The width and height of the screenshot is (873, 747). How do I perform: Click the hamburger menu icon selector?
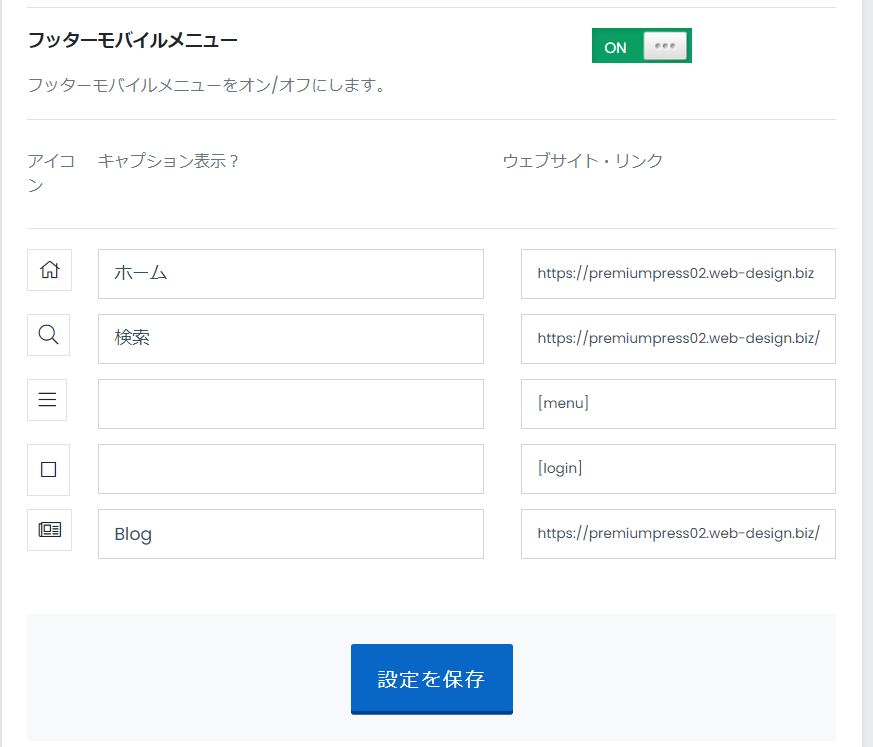click(x=47, y=400)
